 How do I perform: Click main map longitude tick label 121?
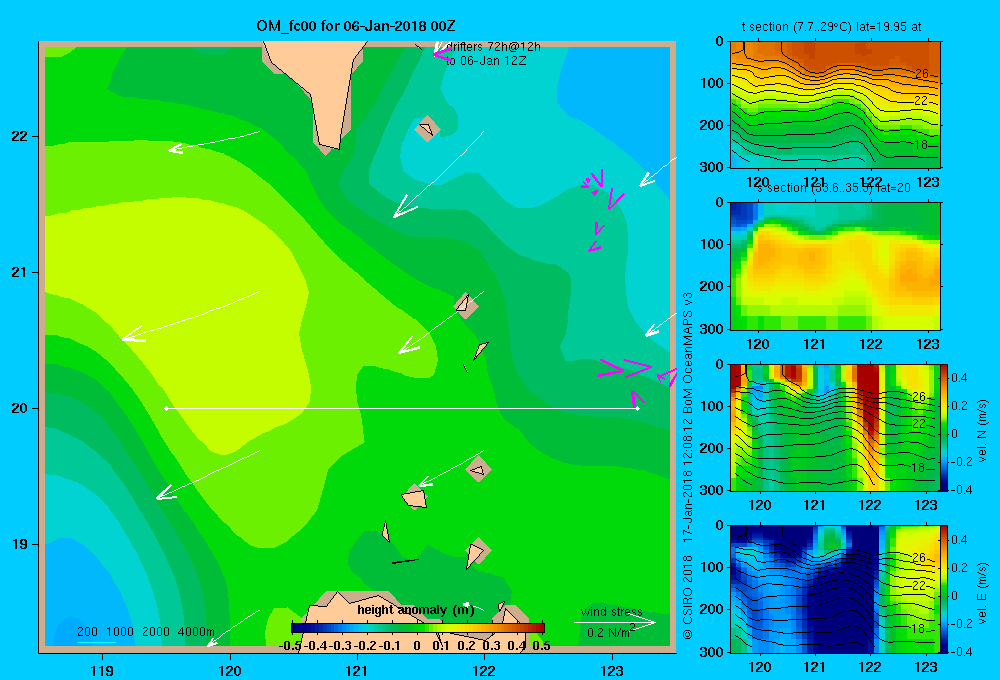tap(357, 670)
